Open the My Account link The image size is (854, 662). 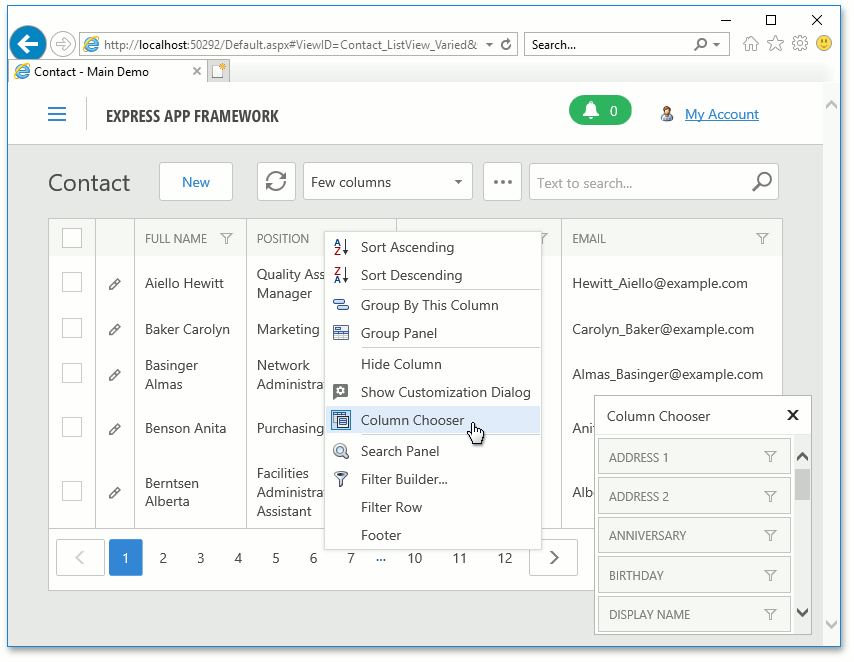(x=722, y=114)
